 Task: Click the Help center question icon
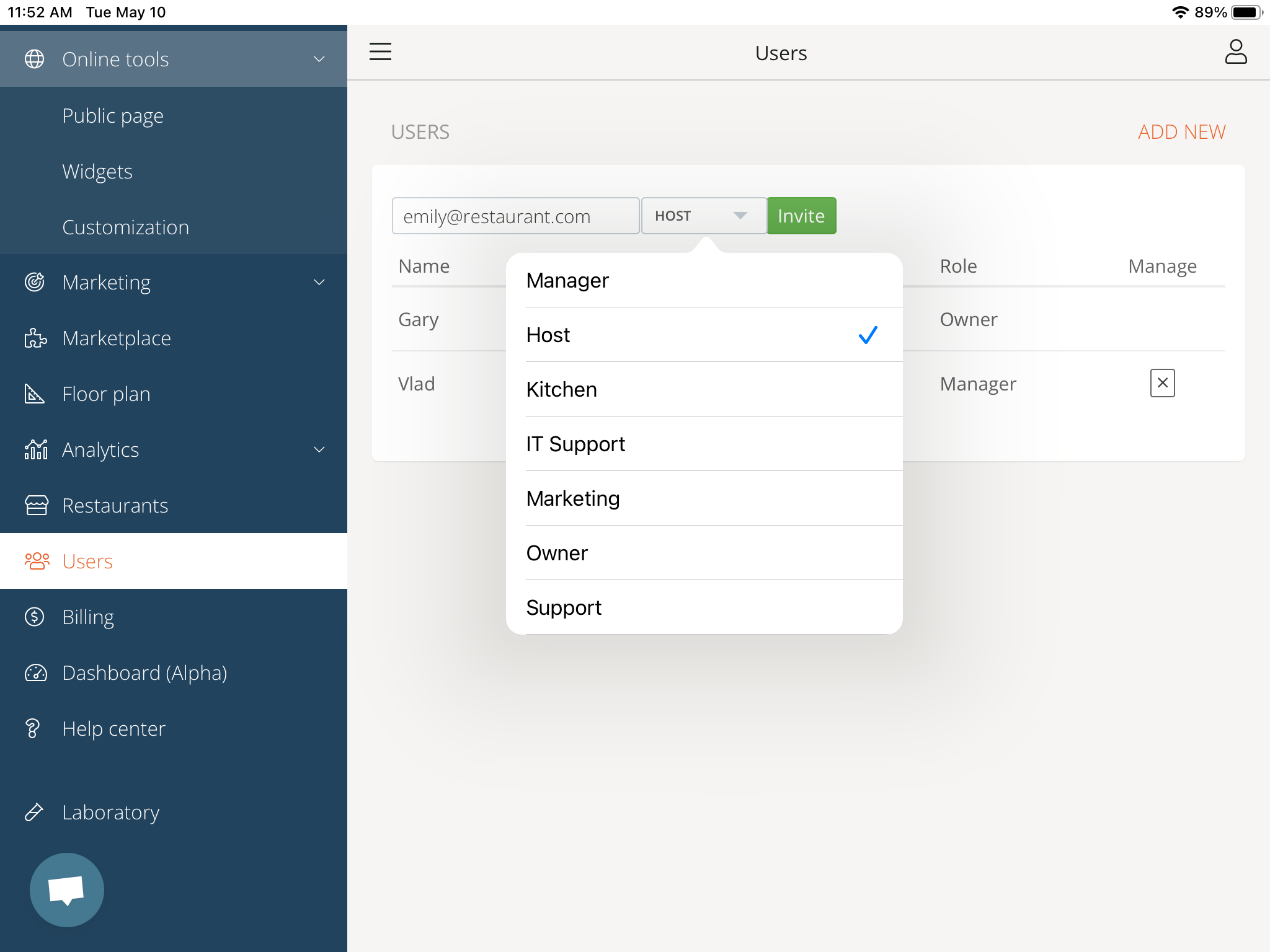[33, 729]
